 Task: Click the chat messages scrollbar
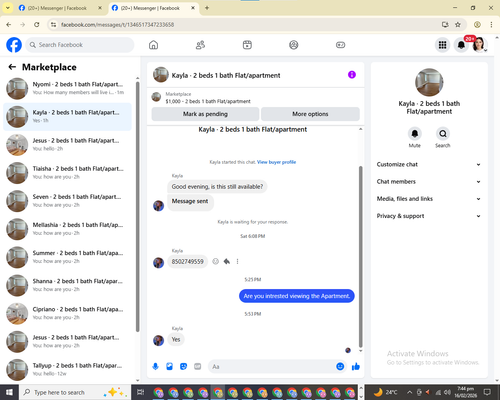point(360,257)
